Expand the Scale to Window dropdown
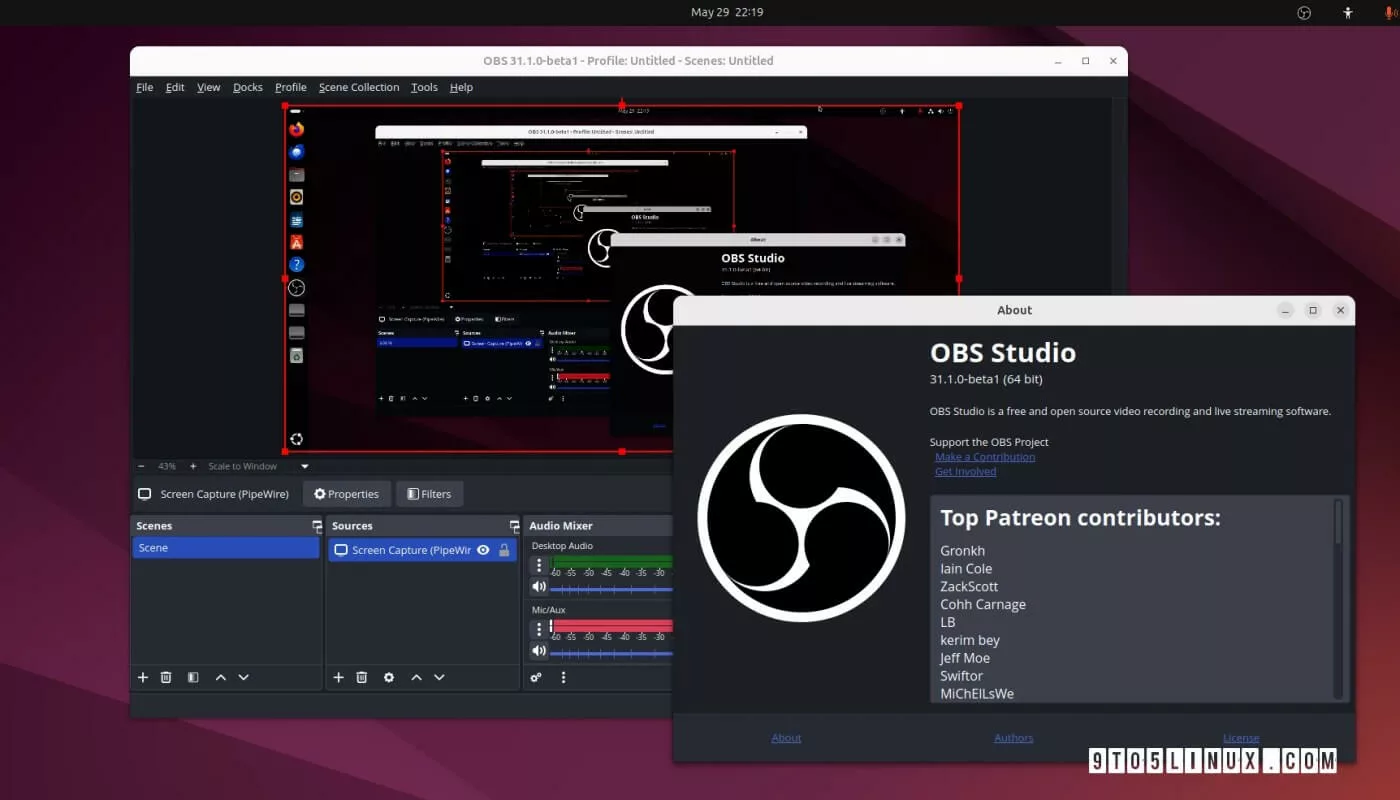1400x800 pixels. [x=305, y=466]
